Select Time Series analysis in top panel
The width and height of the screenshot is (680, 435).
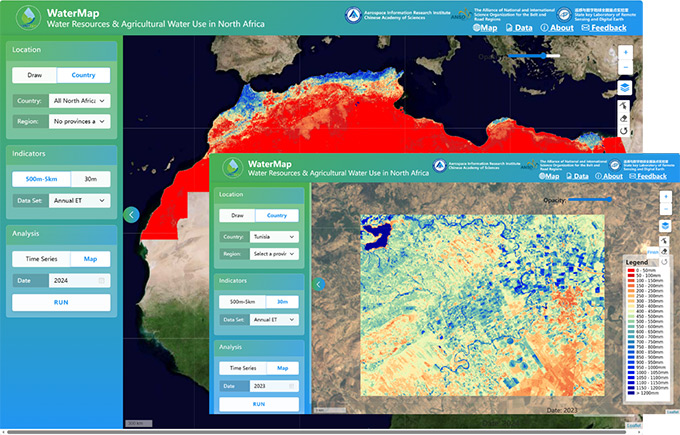point(34,258)
